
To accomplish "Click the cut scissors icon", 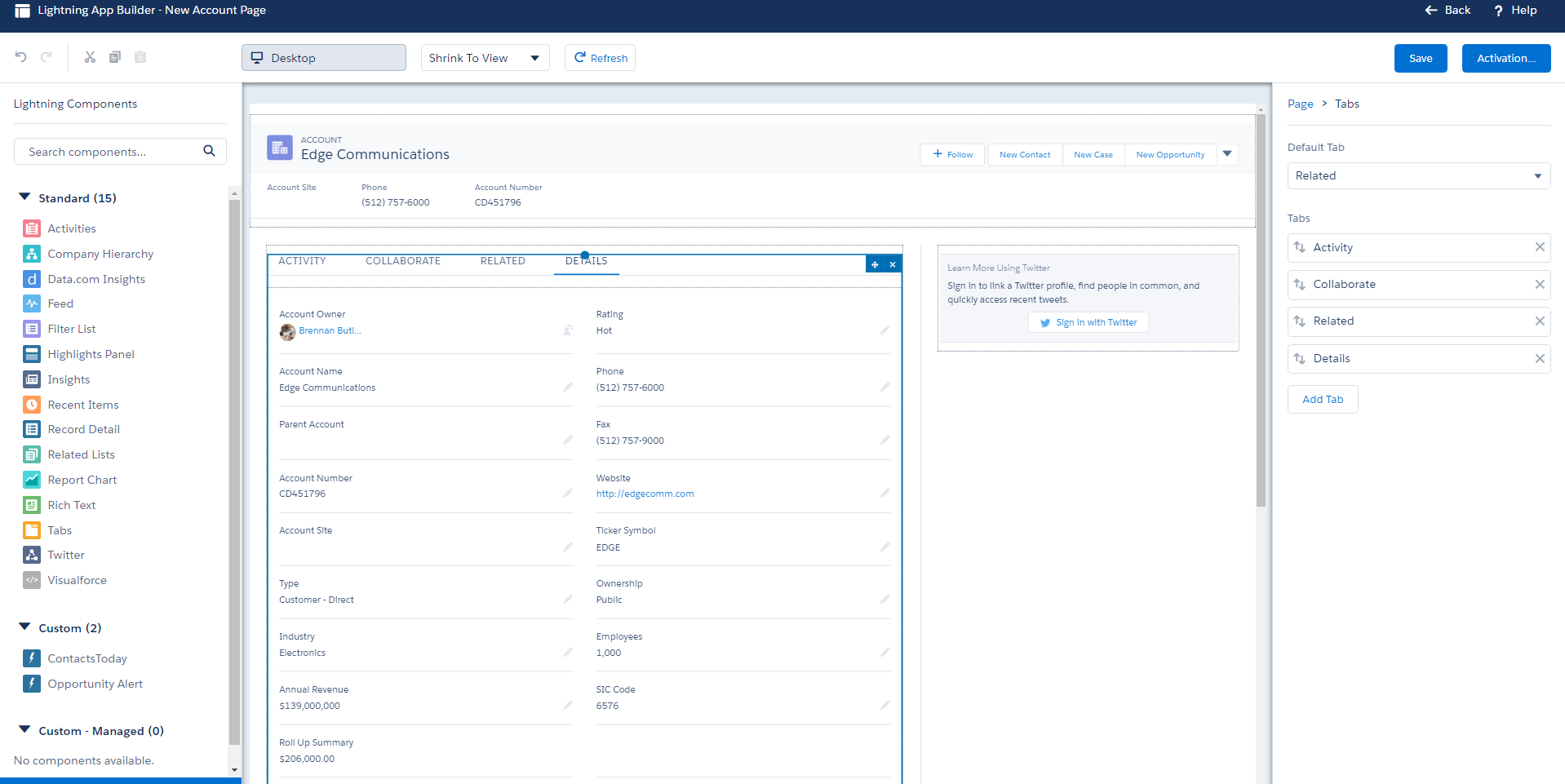I will (x=90, y=57).
